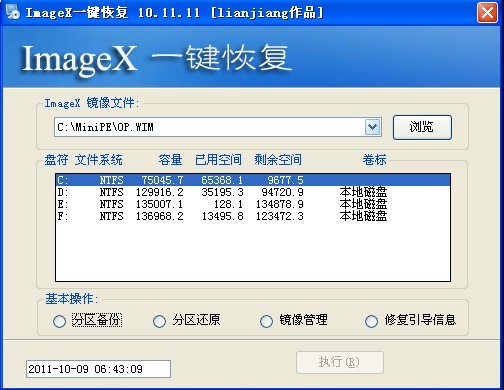Click the ImageX app icon in title bar
This screenshot has width=504, height=390.
click(13, 13)
